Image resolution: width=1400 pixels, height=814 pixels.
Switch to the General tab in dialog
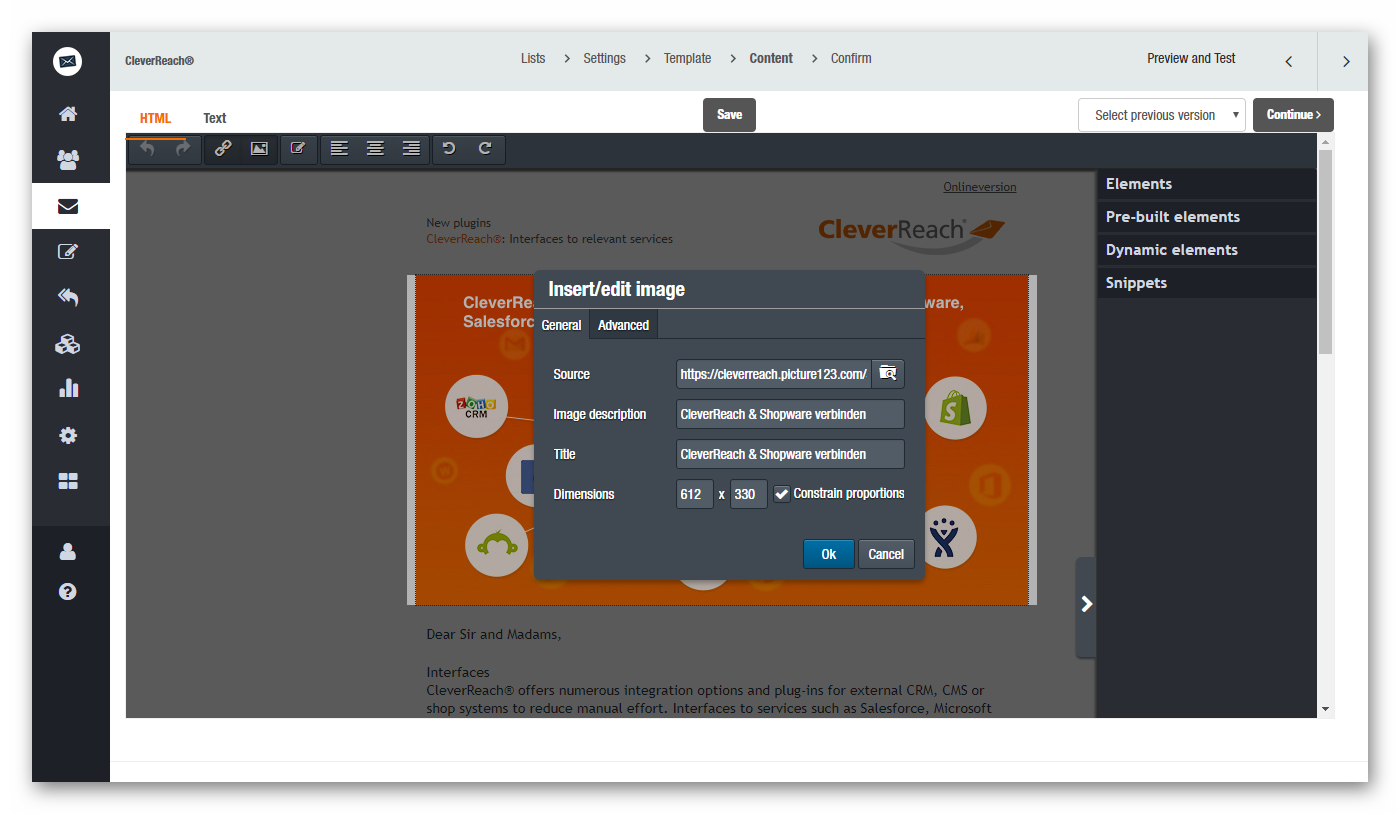click(561, 325)
